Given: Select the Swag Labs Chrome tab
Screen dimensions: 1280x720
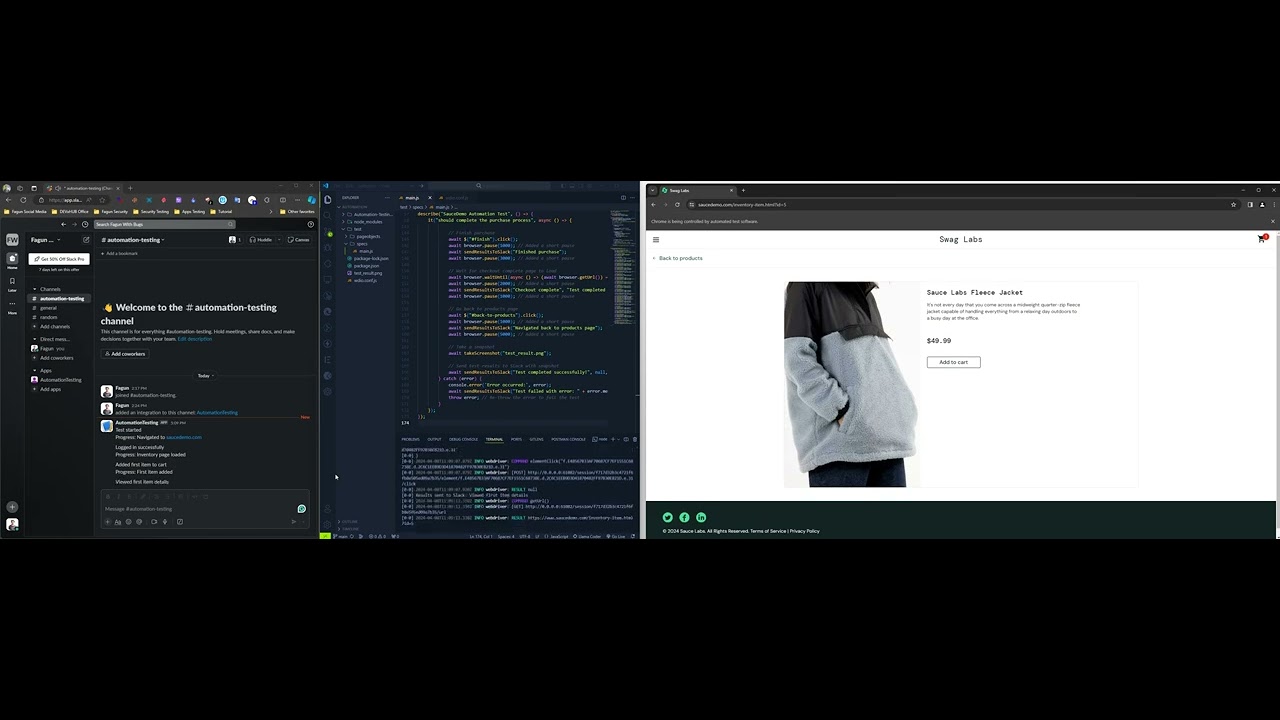Looking at the screenshot, I should tap(697, 190).
